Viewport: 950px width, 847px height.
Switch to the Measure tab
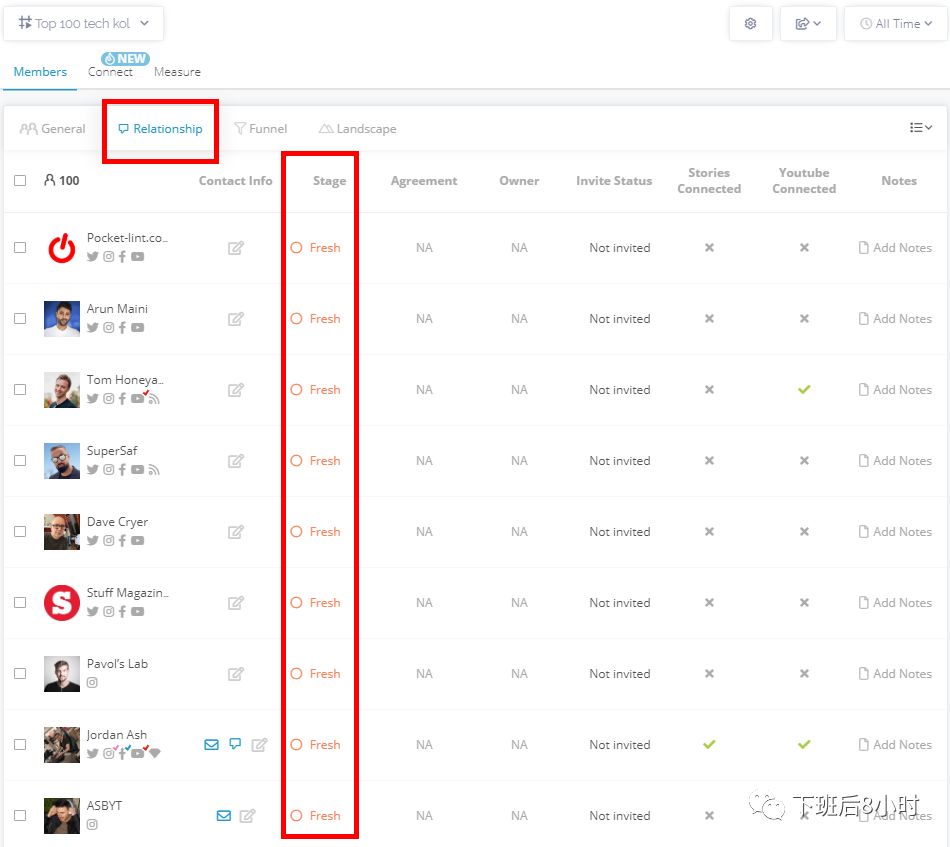pyautogui.click(x=177, y=71)
